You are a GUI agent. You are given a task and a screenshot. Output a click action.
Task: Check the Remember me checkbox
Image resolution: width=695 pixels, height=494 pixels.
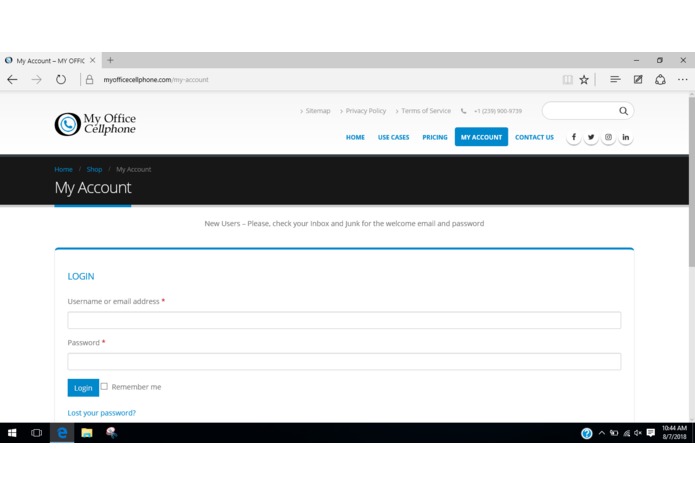click(104, 386)
